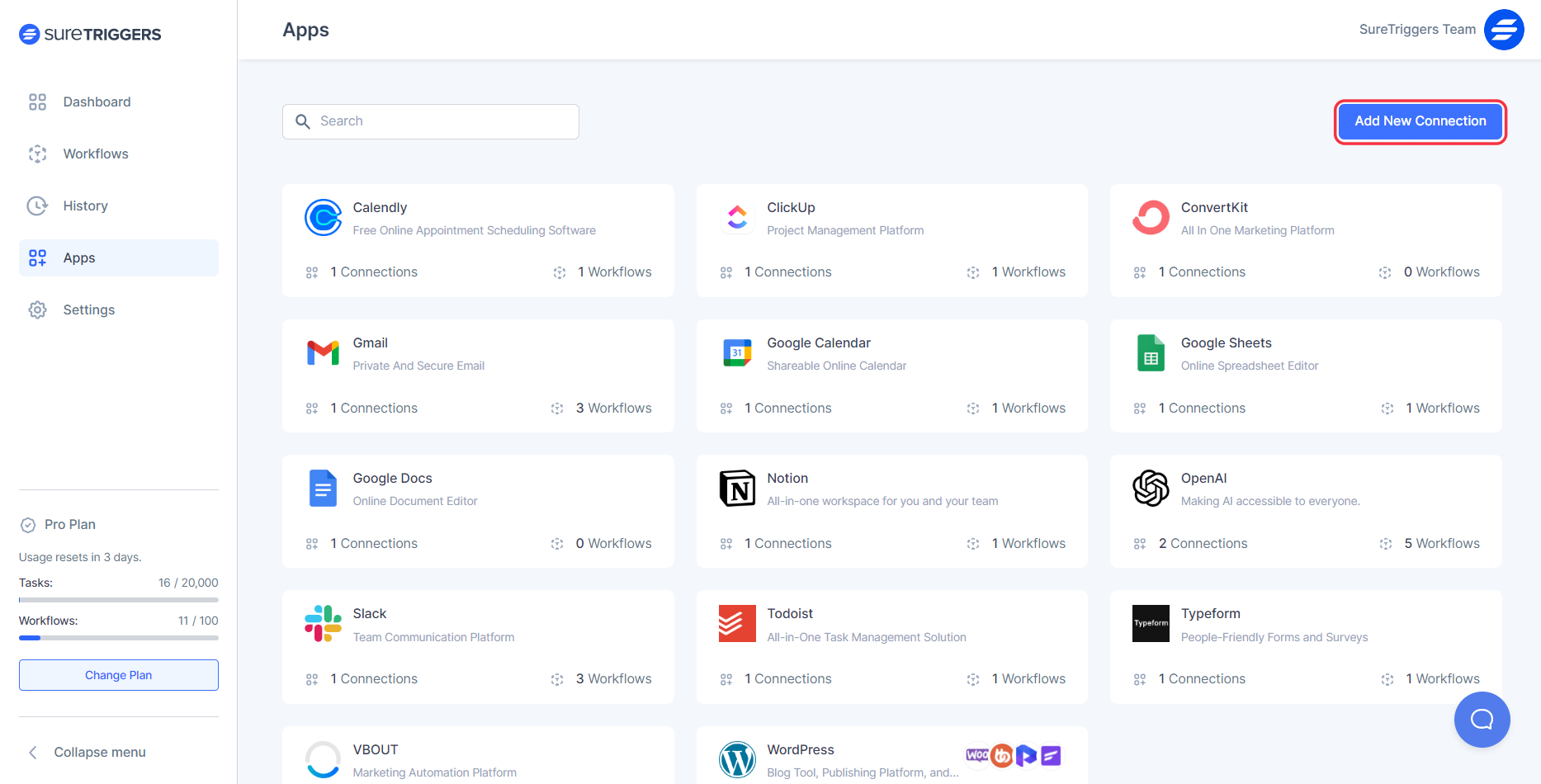Click the Settings gear icon

coord(37,309)
